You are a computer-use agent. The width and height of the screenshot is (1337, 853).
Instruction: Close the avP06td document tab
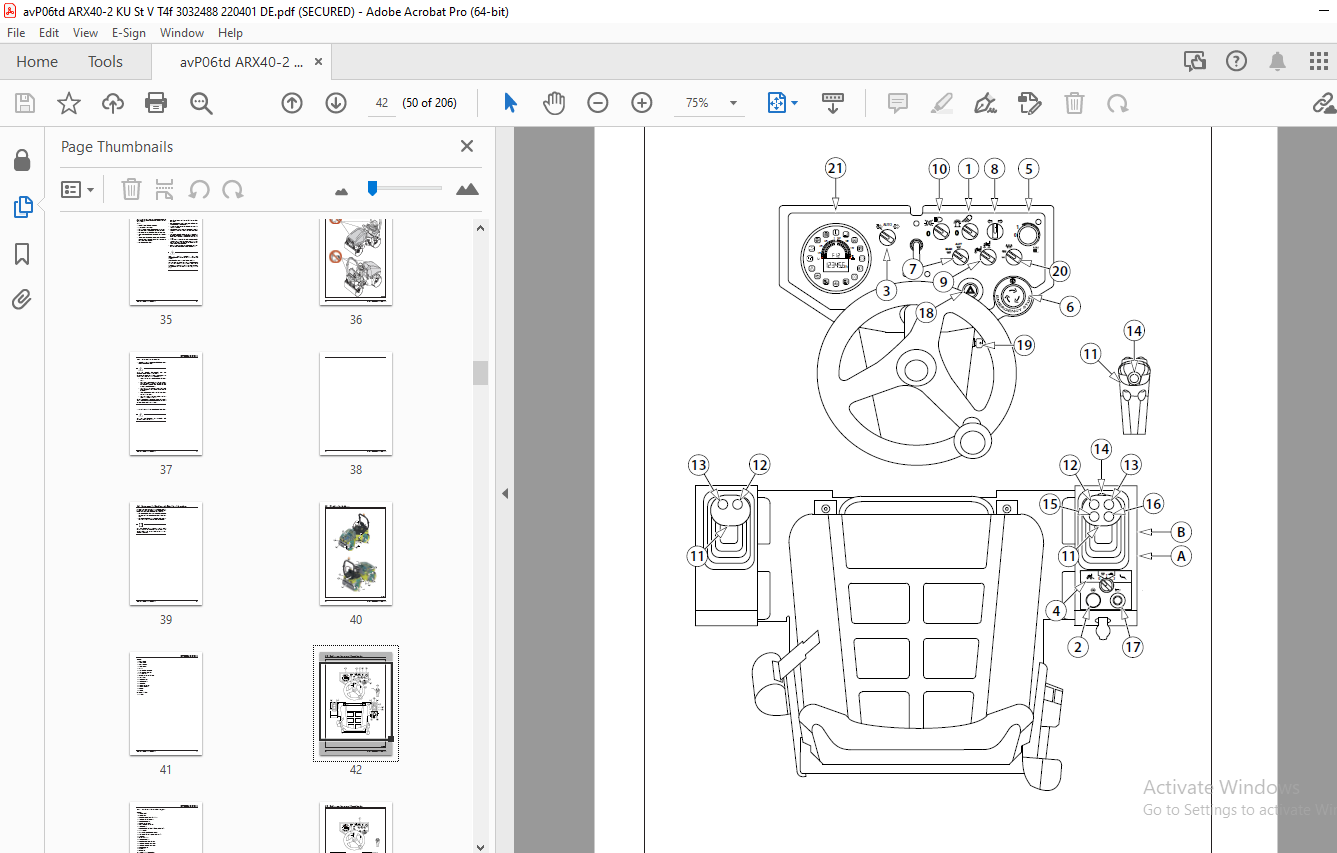319,62
